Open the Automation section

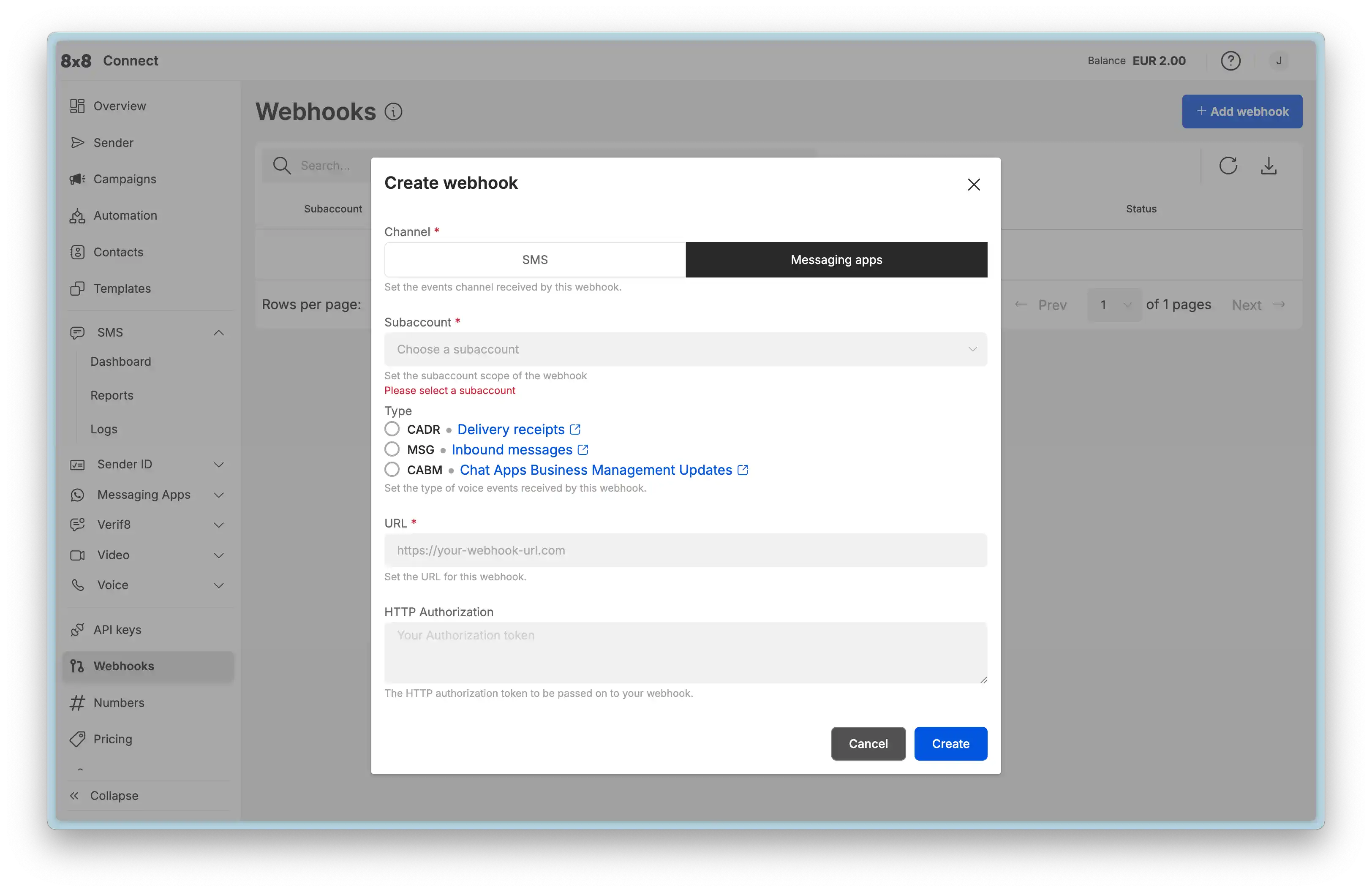(125, 215)
